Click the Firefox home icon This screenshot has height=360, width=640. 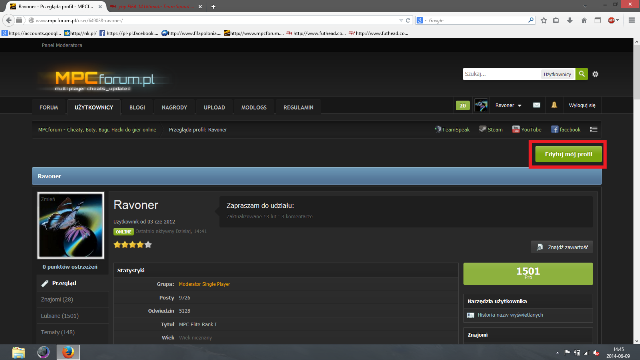(584, 20)
